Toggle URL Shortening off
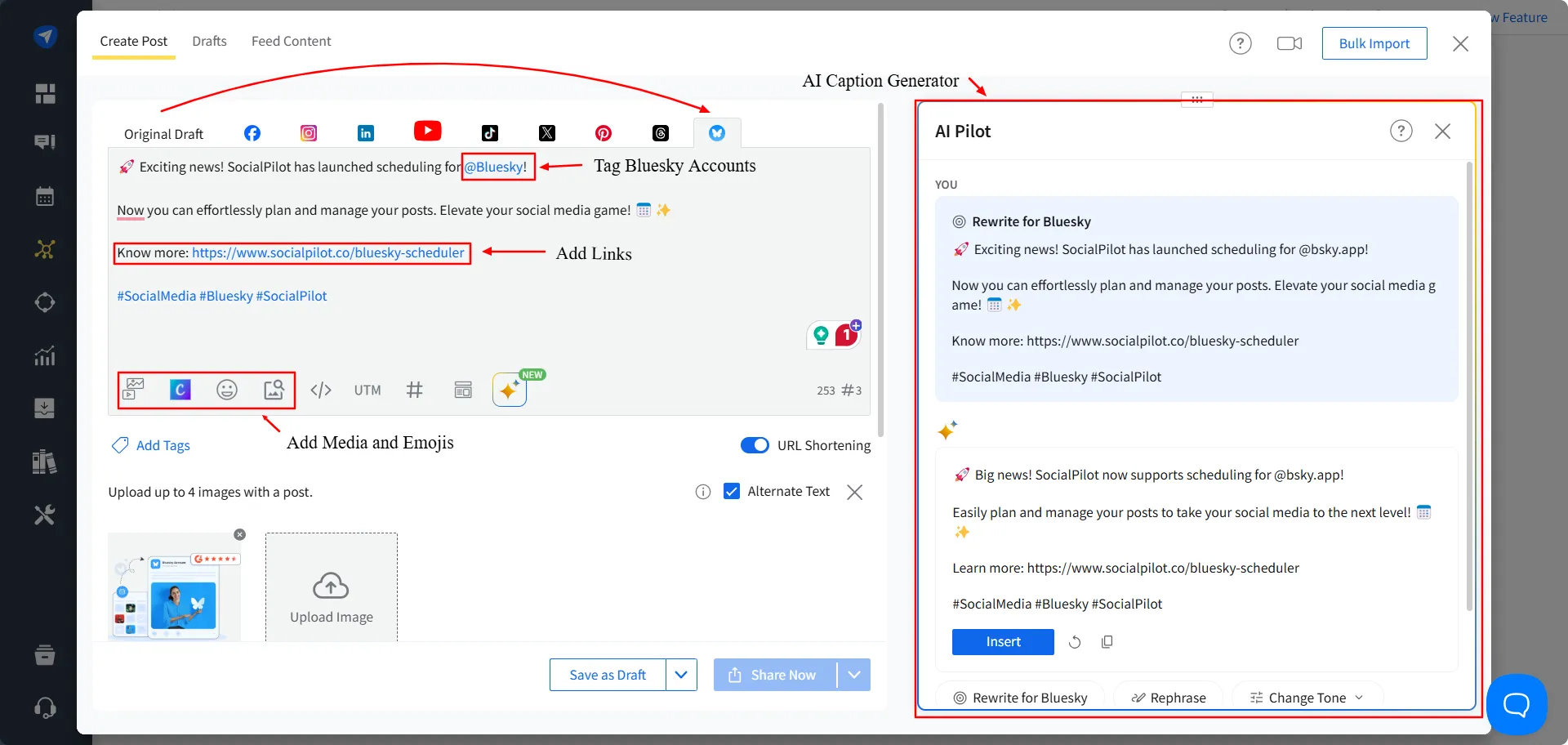Image resolution: width=1568 pixels, height=745 pixels. [x=755, y=445]
